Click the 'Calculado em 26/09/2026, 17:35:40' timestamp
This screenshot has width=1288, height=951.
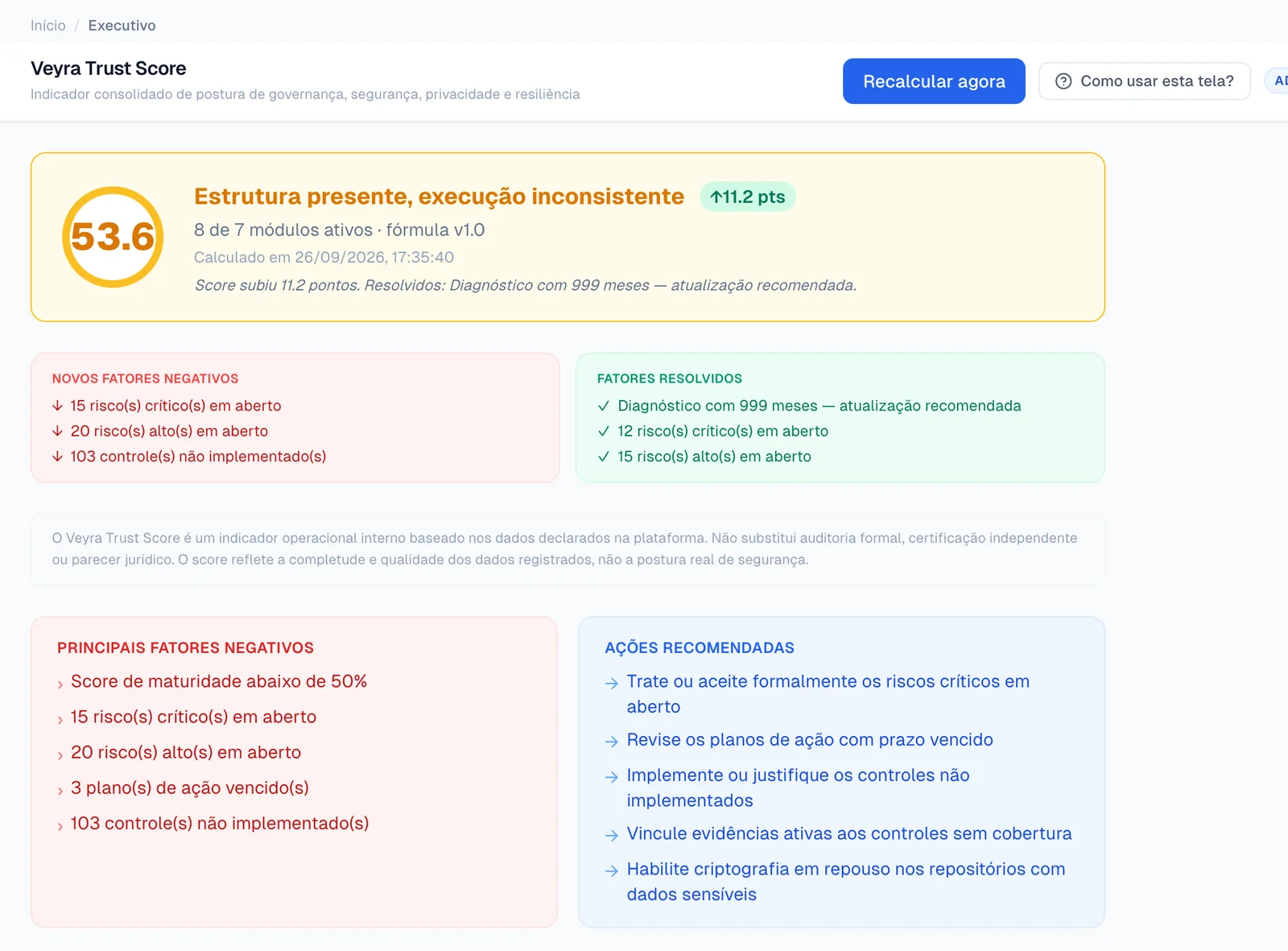coord(324,258)
